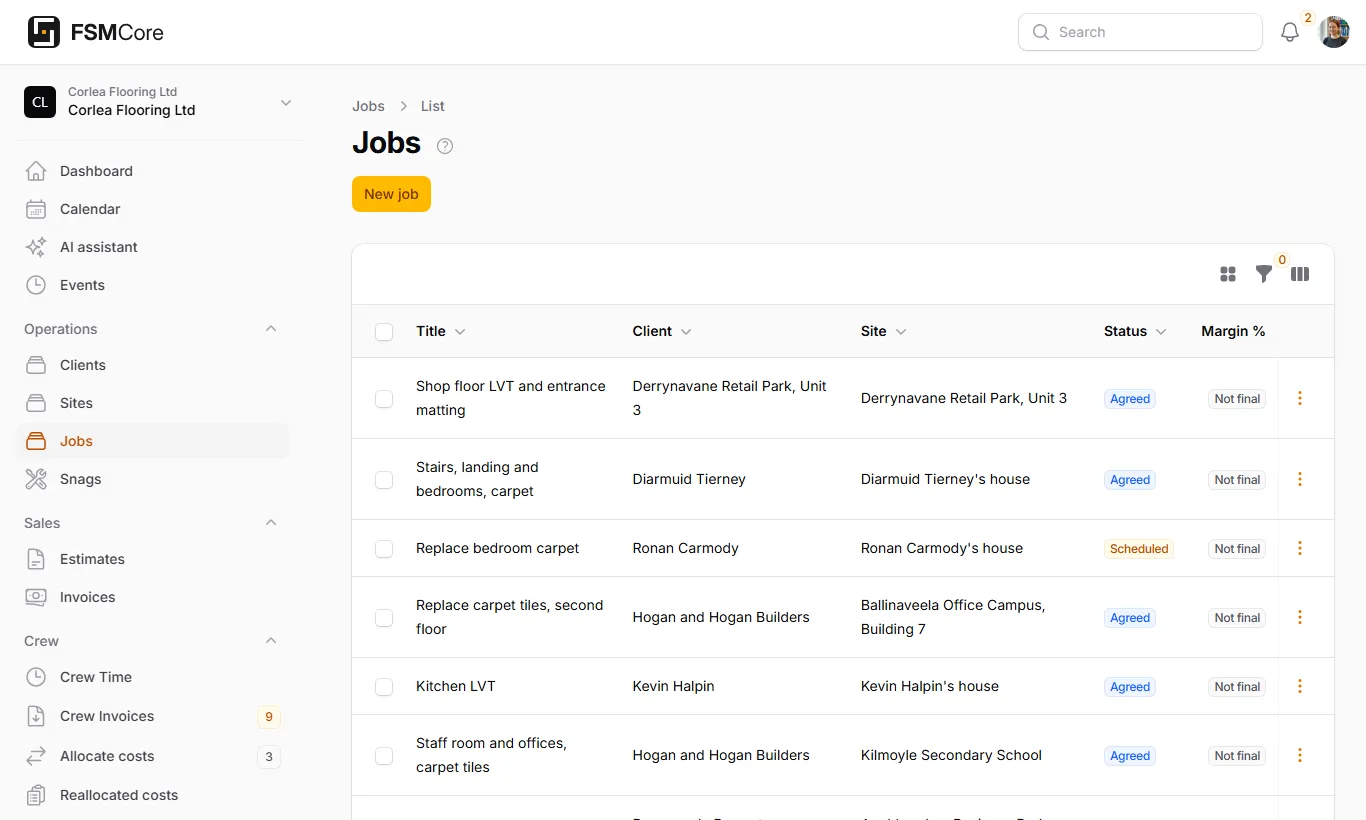Click the Crew Invoices download icon
1366x820 pixels.
[36, 716]
